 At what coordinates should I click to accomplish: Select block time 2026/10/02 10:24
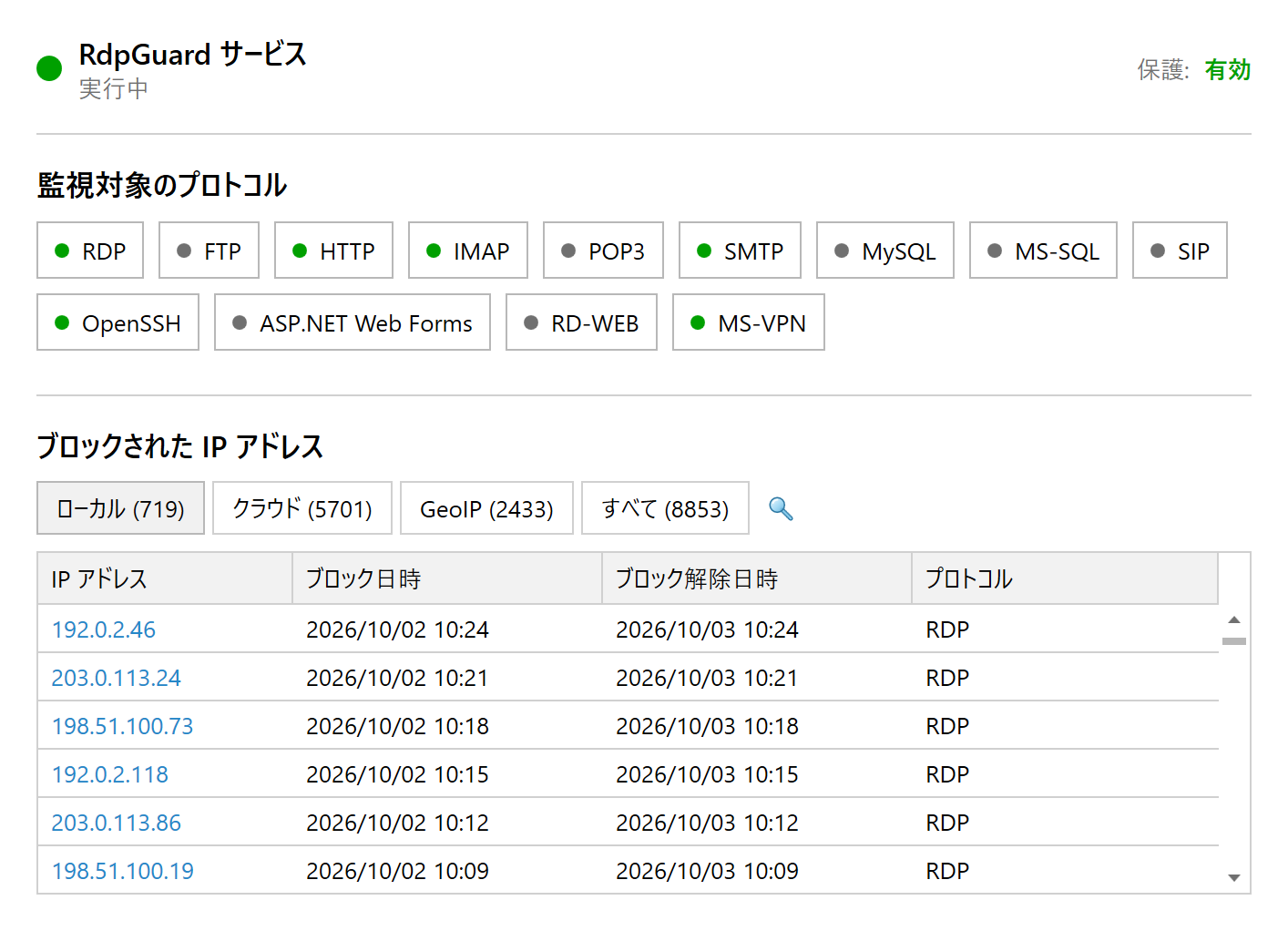click(x=397, y=629)
